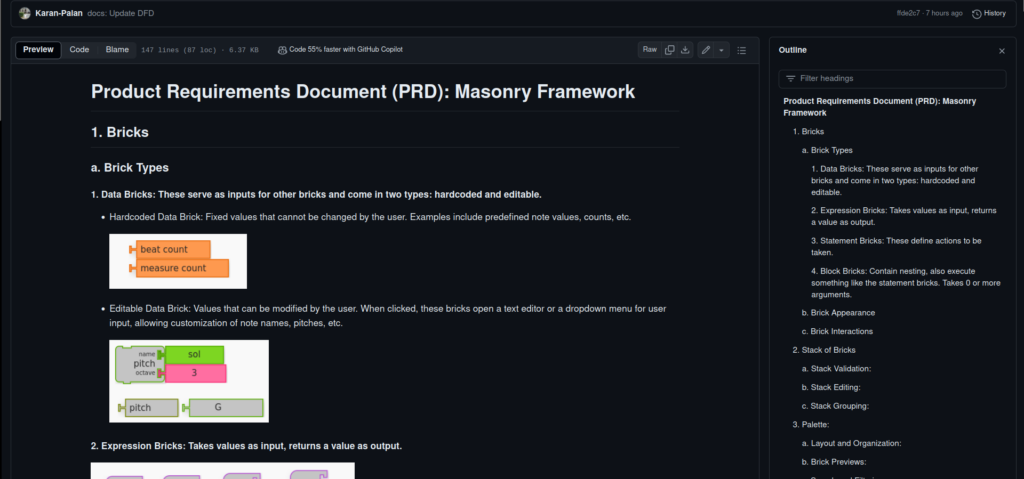Click the GitHub Copilot icon
The width and height of the screenshot is (1024, 479).
pos(282,49)
